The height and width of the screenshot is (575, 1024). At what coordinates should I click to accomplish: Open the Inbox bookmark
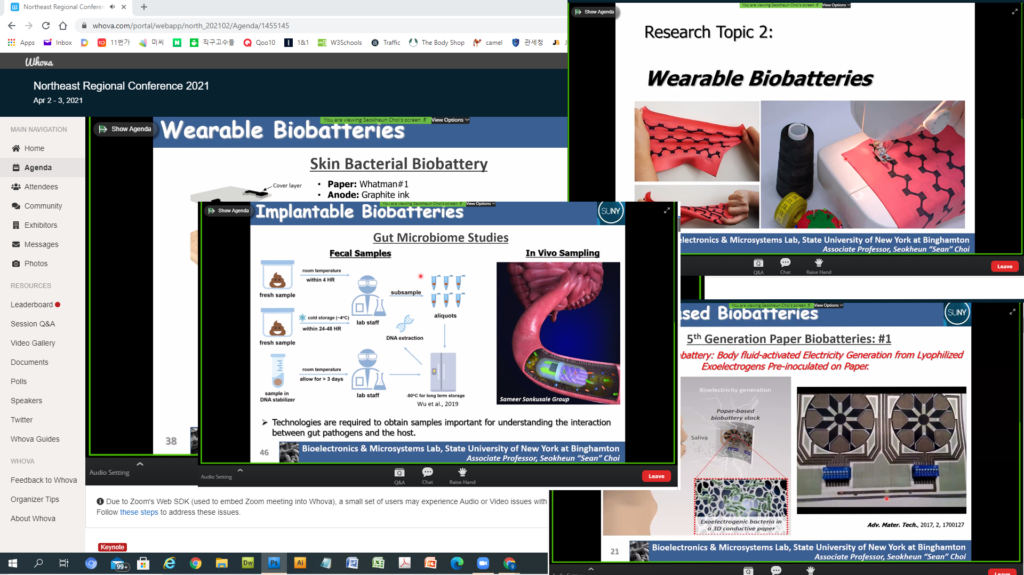click(57, 42)
